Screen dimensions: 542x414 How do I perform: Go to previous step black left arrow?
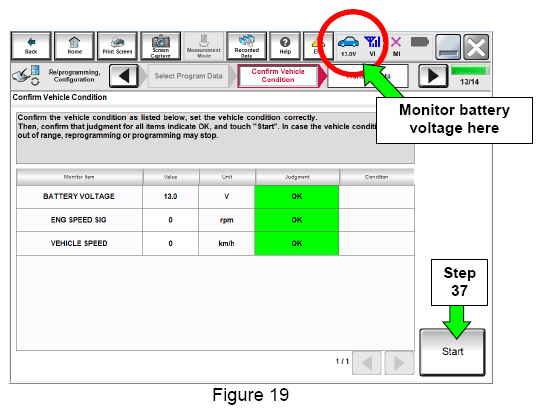pos(124,76)
